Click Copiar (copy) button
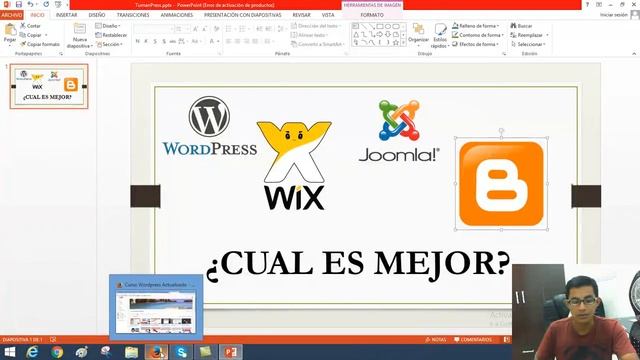The image size is (640, 360). [31, 35]
